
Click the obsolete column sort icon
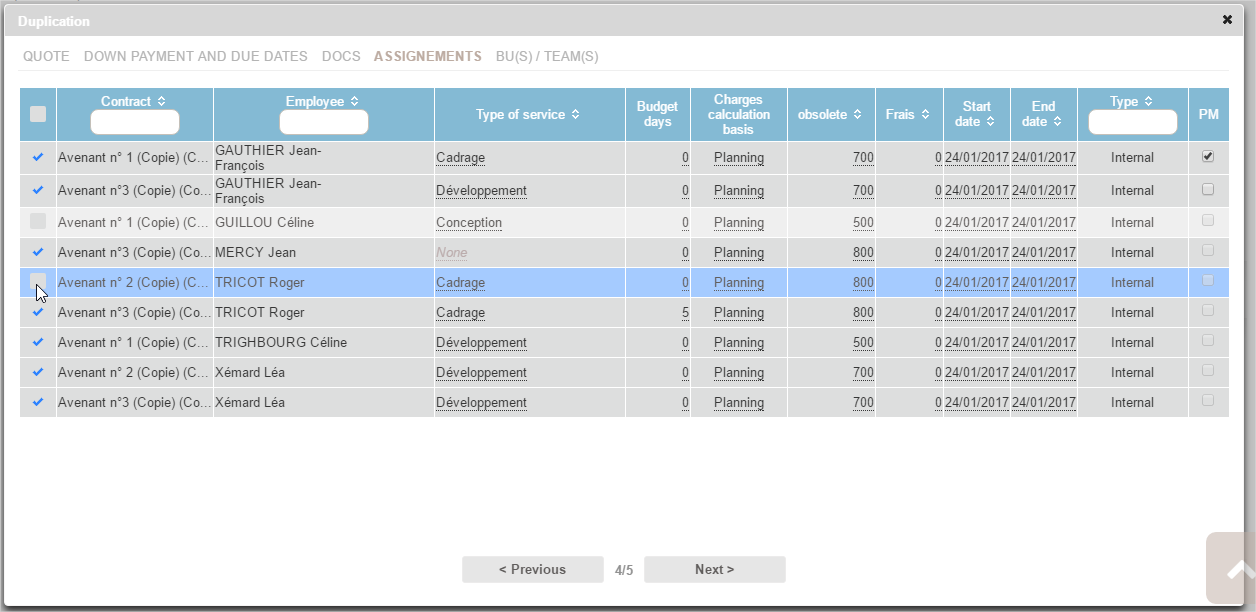coord(858,115)
